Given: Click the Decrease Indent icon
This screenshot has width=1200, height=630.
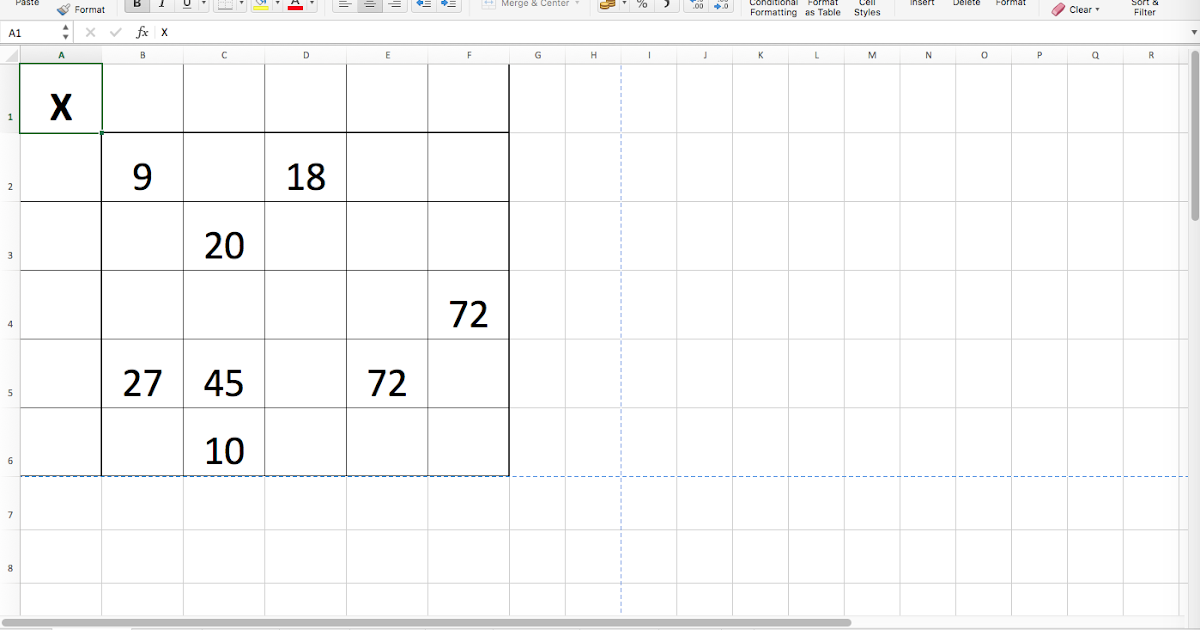Looking at the screenshot, I should click(425, 4).
